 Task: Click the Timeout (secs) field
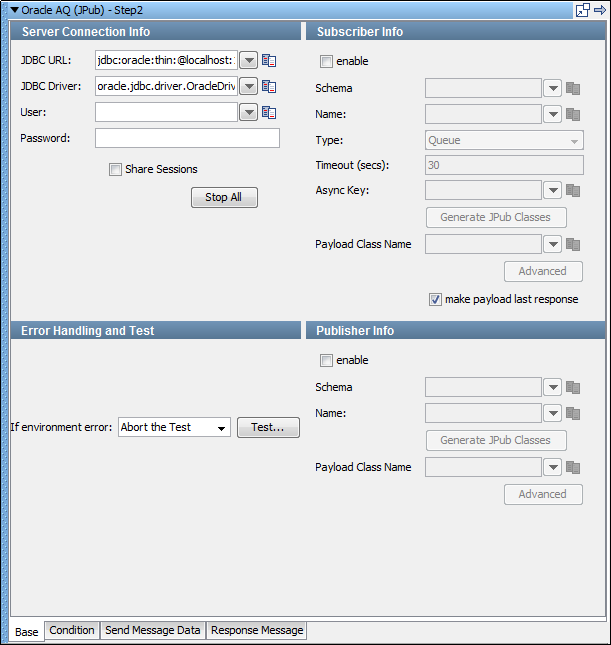pyautogui.click(x=504, y=165)
